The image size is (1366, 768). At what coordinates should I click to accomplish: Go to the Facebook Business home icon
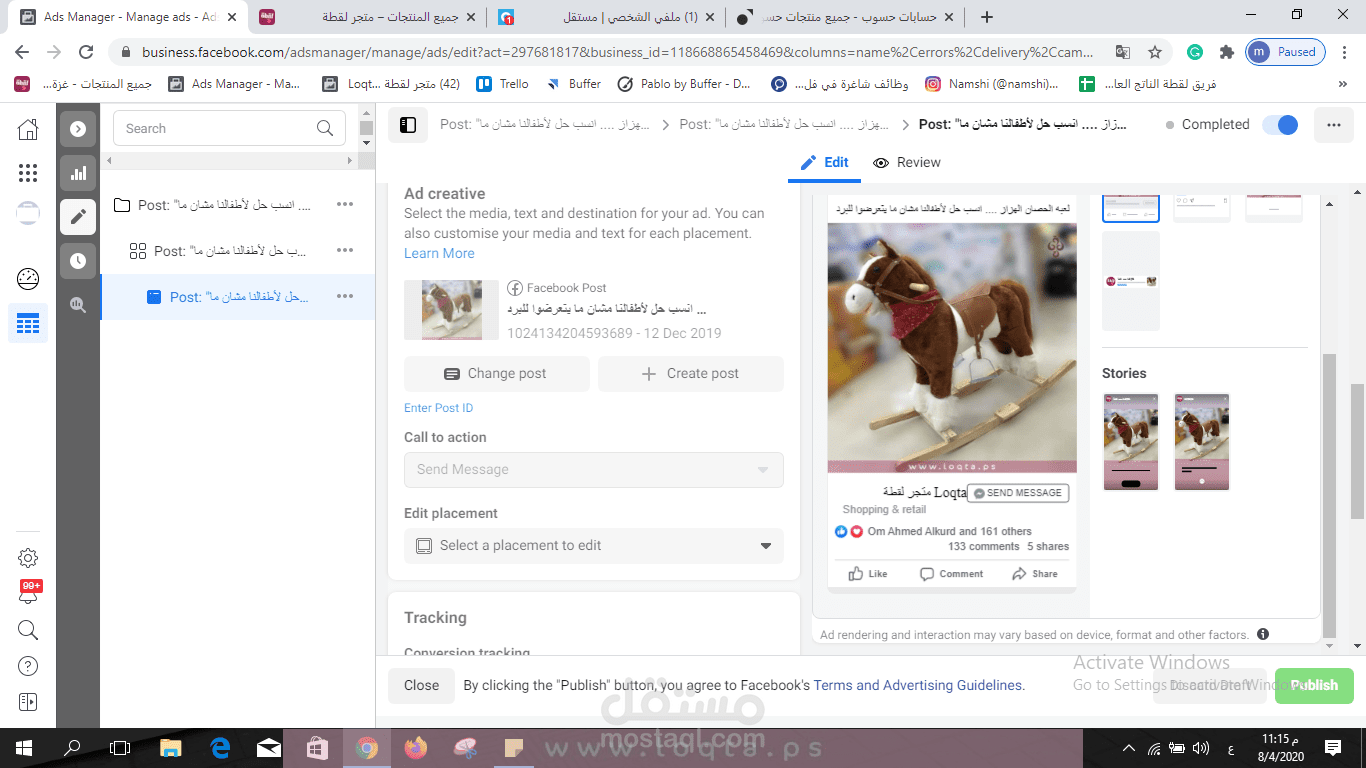[x=28, y=129]
